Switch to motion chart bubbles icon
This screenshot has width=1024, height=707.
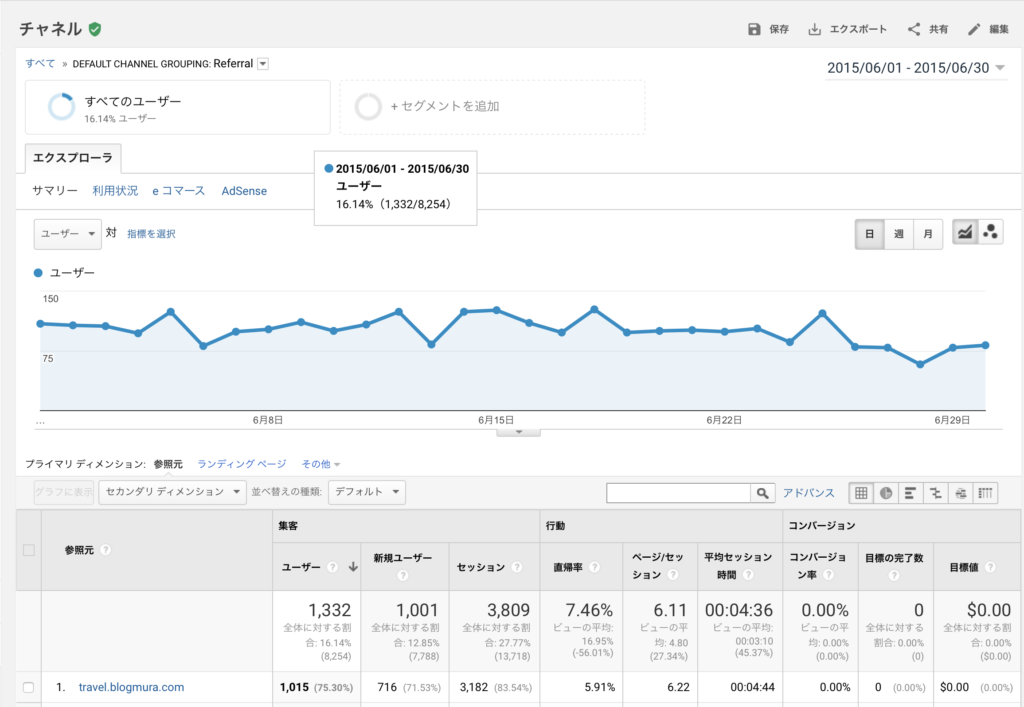[990, 232]
